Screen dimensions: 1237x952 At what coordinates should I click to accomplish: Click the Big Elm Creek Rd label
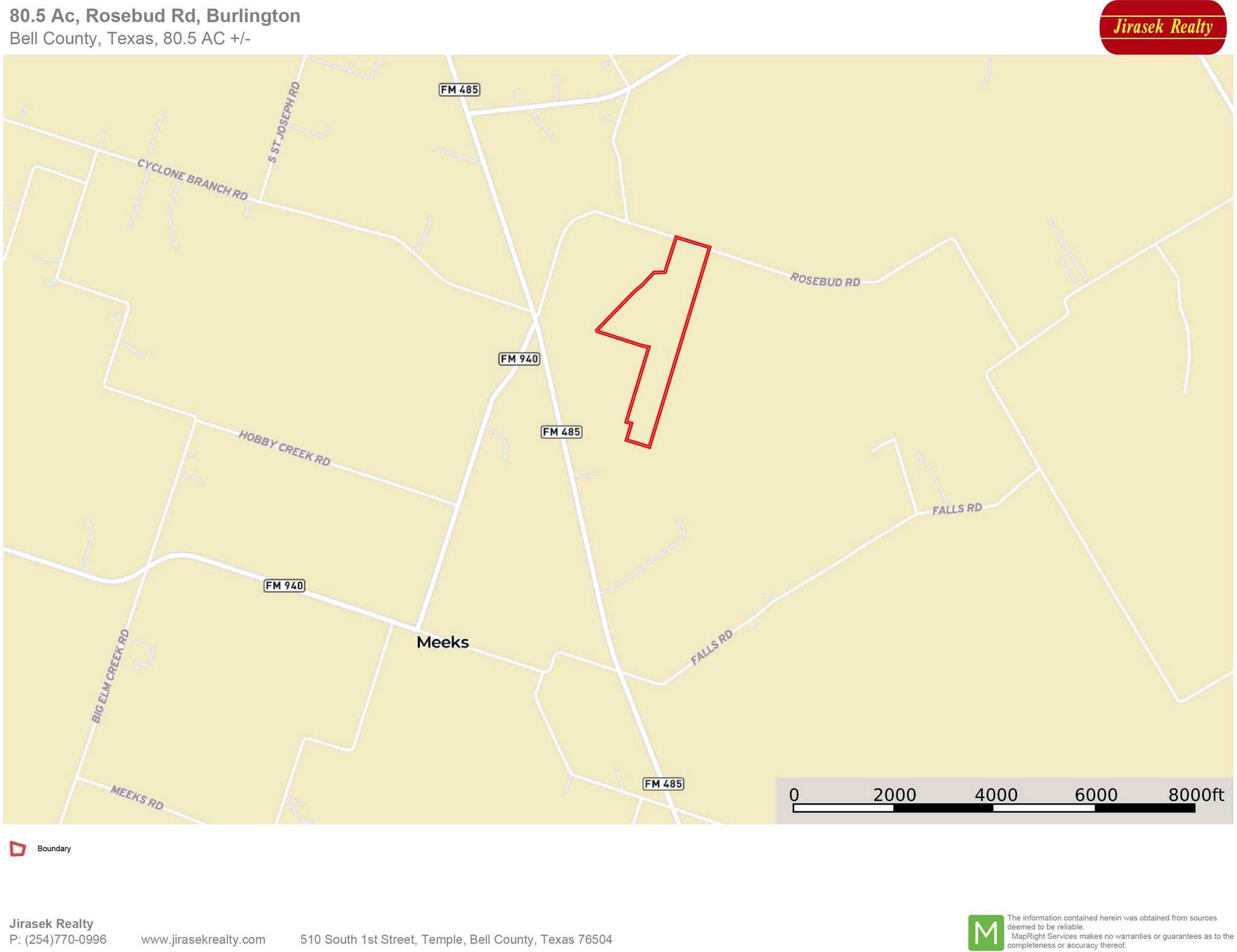(x=111, y=676)
